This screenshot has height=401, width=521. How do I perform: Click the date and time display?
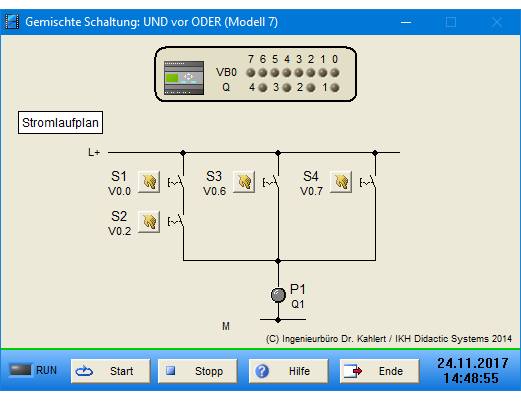click(x=473, y=371)
